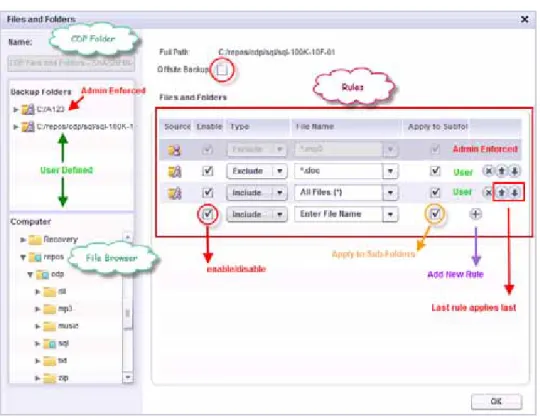Select the C:/A123 folder label
The image size is (540, 420).
(50, 109)
